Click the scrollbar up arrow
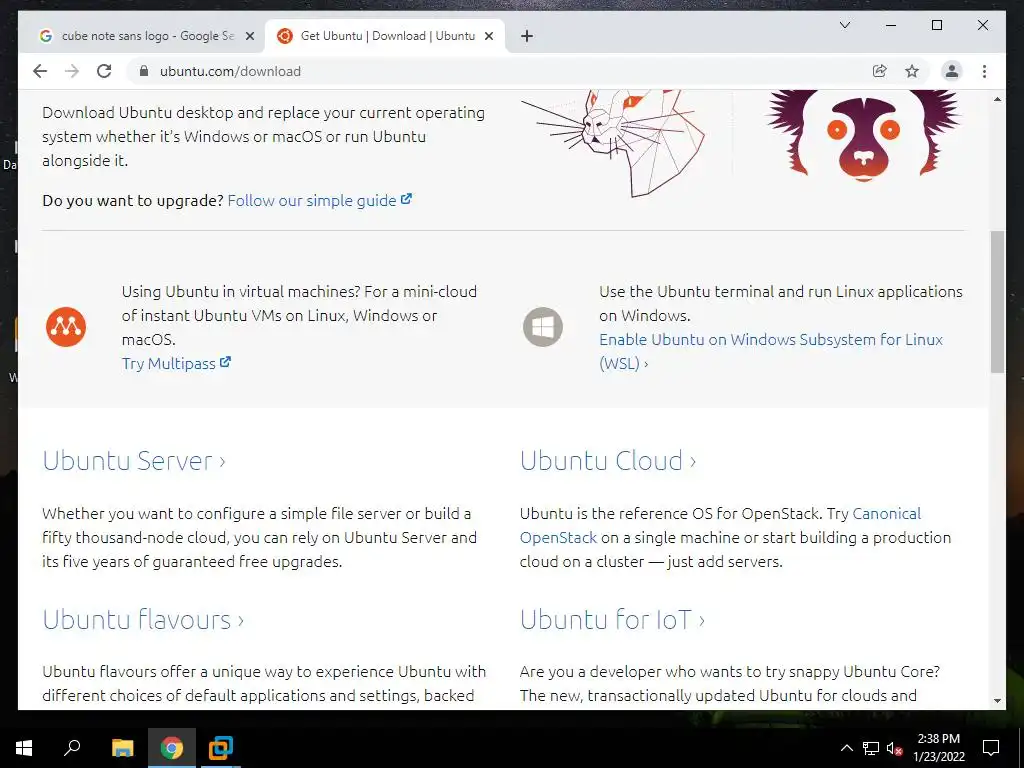Screen dimensions: 1024x768 point(997,99)
